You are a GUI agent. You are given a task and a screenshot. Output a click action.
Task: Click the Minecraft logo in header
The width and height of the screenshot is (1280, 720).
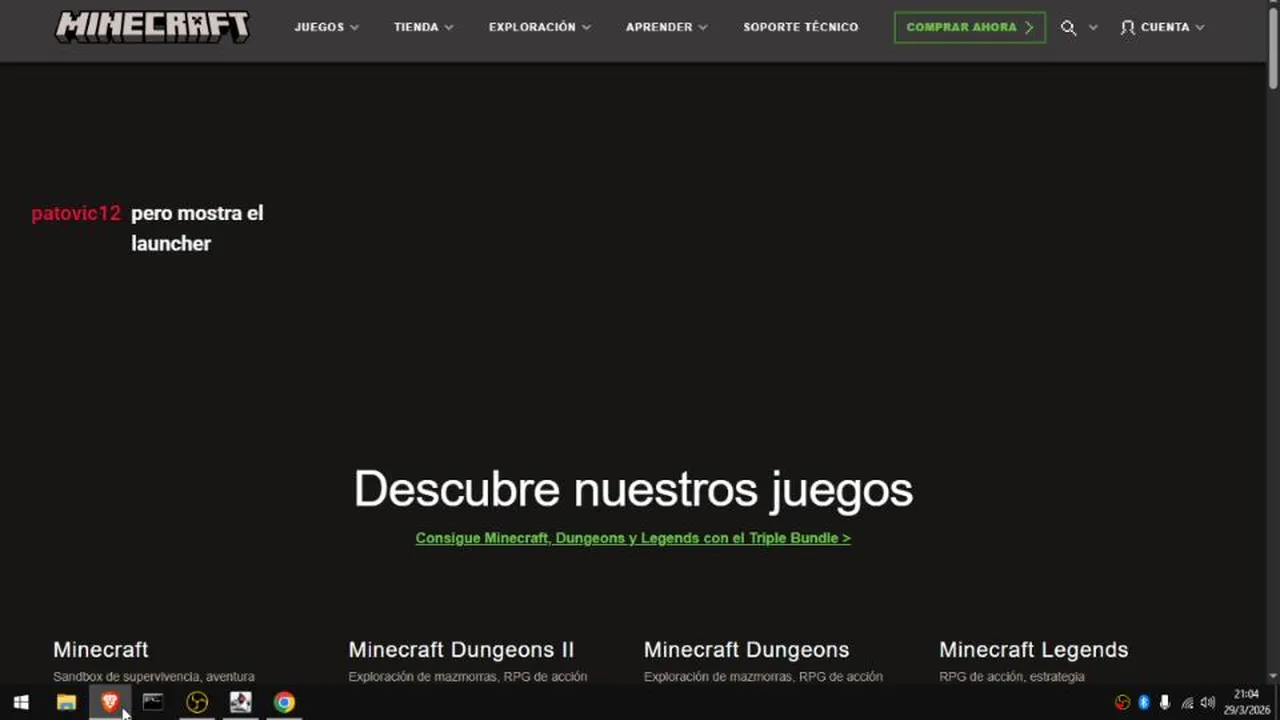point(152,27)
